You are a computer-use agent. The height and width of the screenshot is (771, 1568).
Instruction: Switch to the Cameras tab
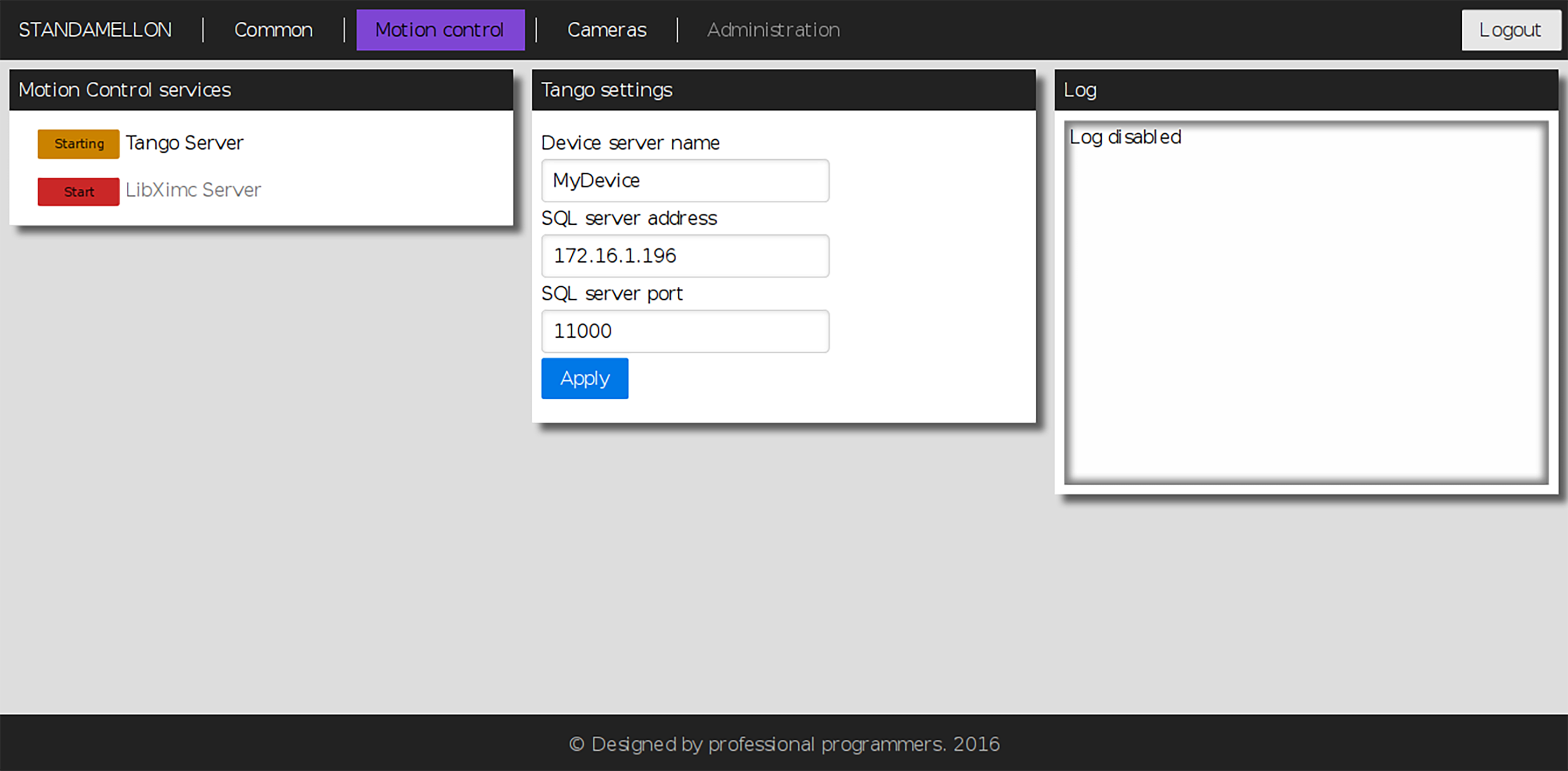point(606,30)
